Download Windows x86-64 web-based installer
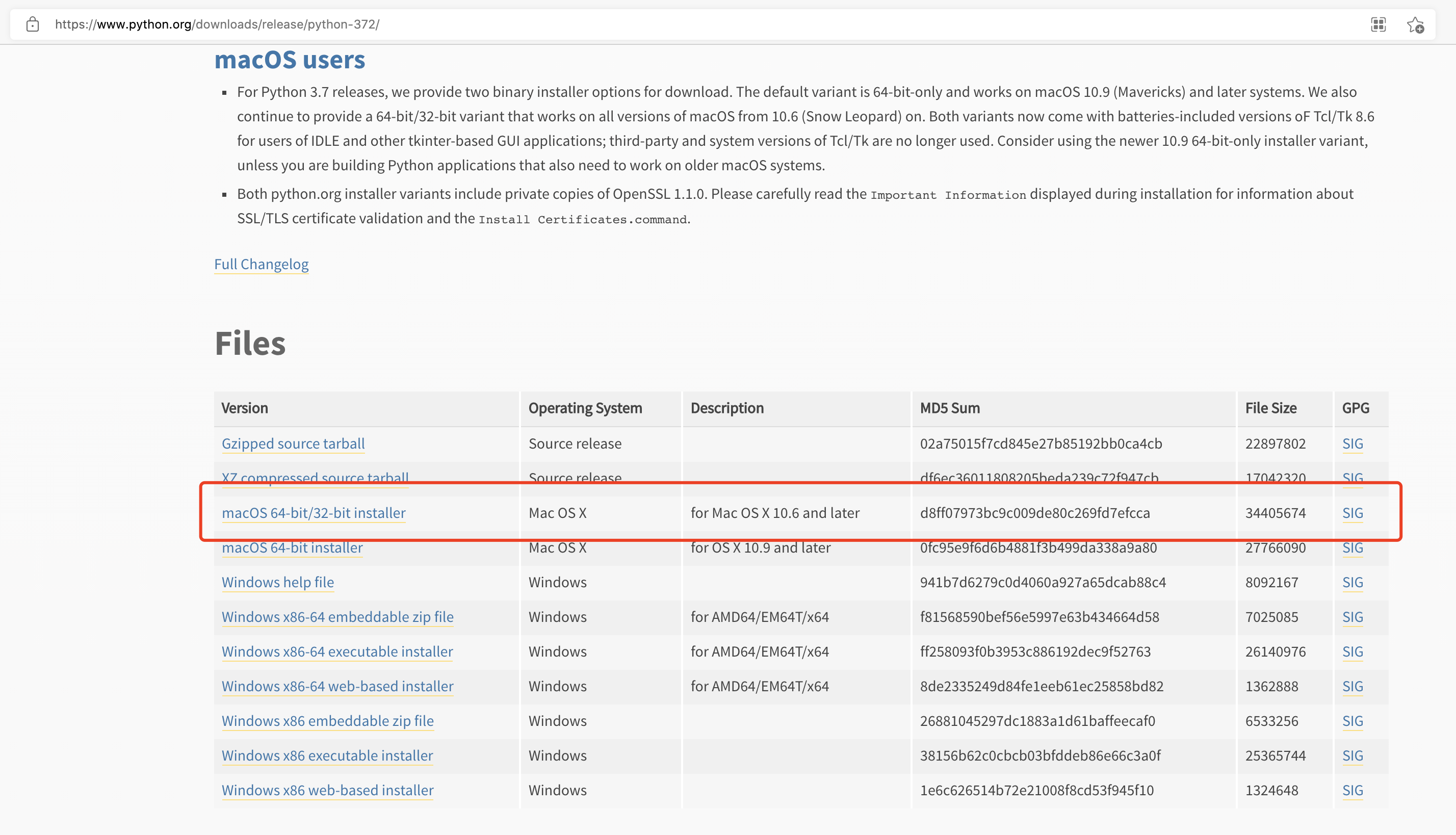The height and width of the screenshot is (835, 1456). [337, 686]
